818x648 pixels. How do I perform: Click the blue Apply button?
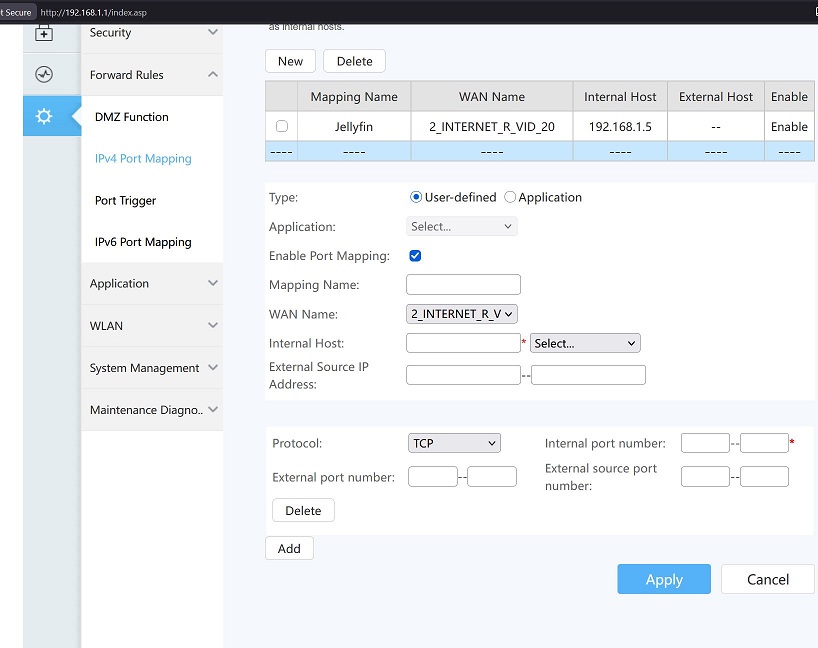click(x=664, y=579)
